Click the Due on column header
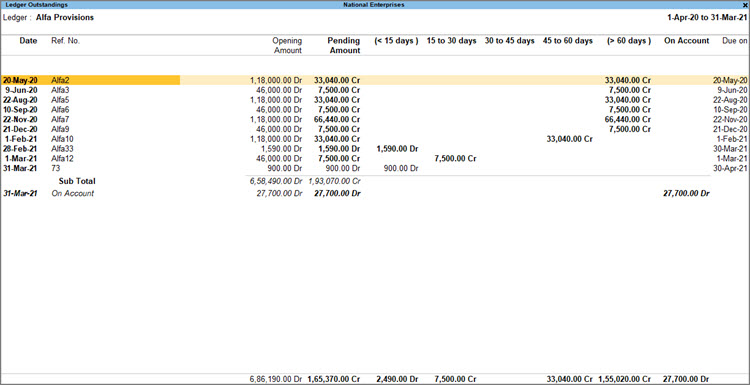 pos(735,41)
